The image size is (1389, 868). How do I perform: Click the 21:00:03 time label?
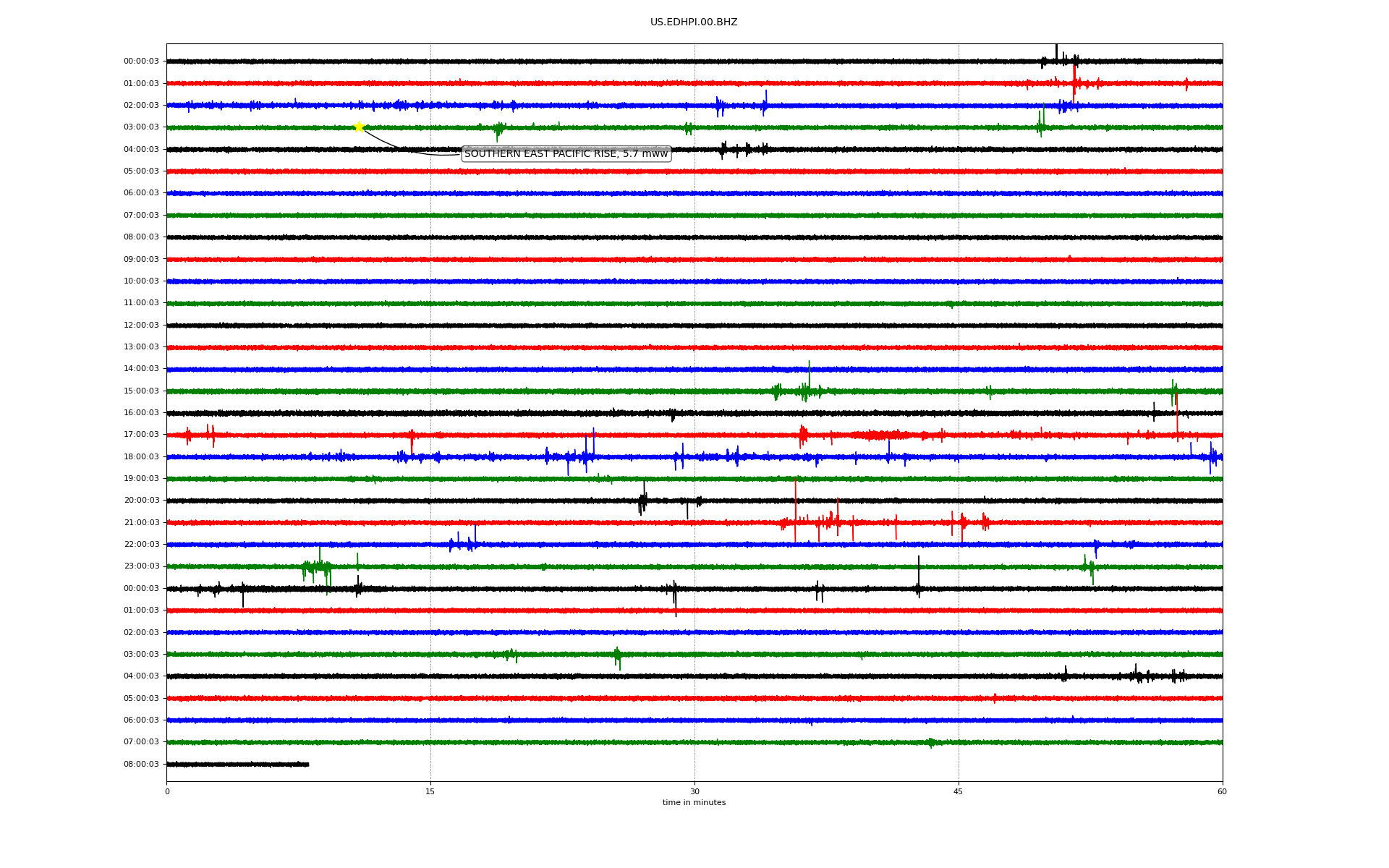pos(141,522)
